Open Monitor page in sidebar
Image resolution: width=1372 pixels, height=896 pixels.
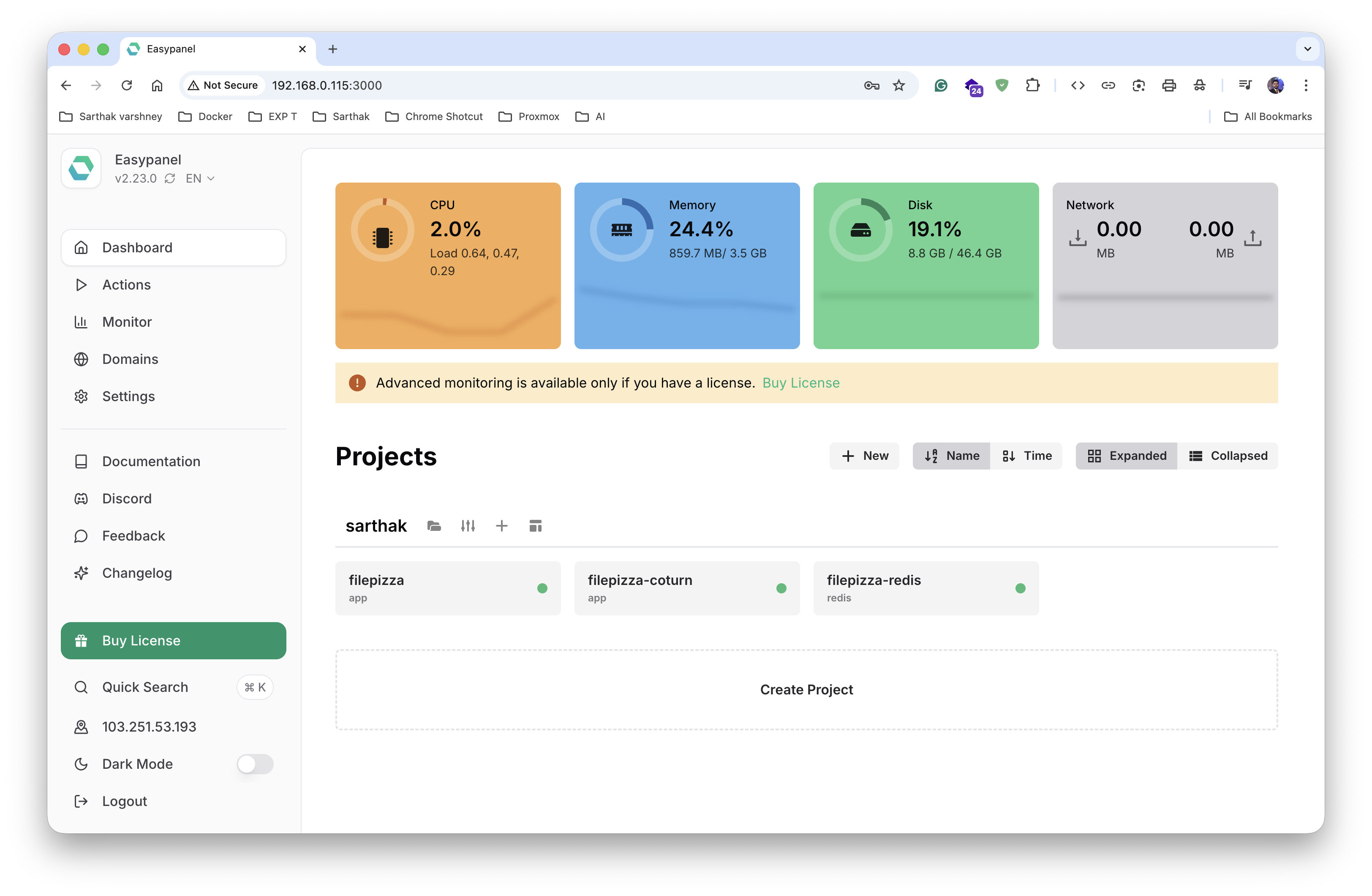[x=127, y=322]
